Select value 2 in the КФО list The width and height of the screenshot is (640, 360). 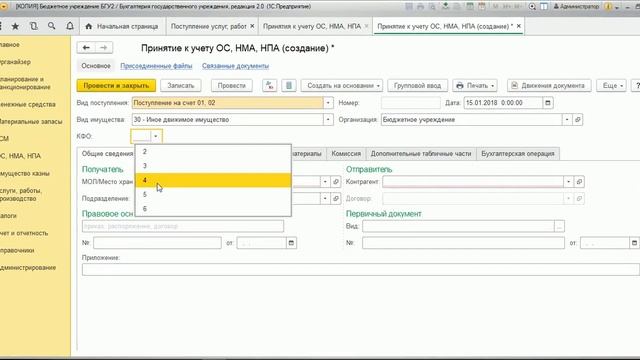[x=213, y=152]
